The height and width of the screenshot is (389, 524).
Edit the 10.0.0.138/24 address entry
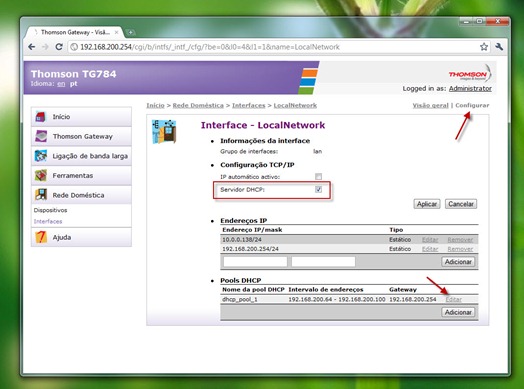430,240
